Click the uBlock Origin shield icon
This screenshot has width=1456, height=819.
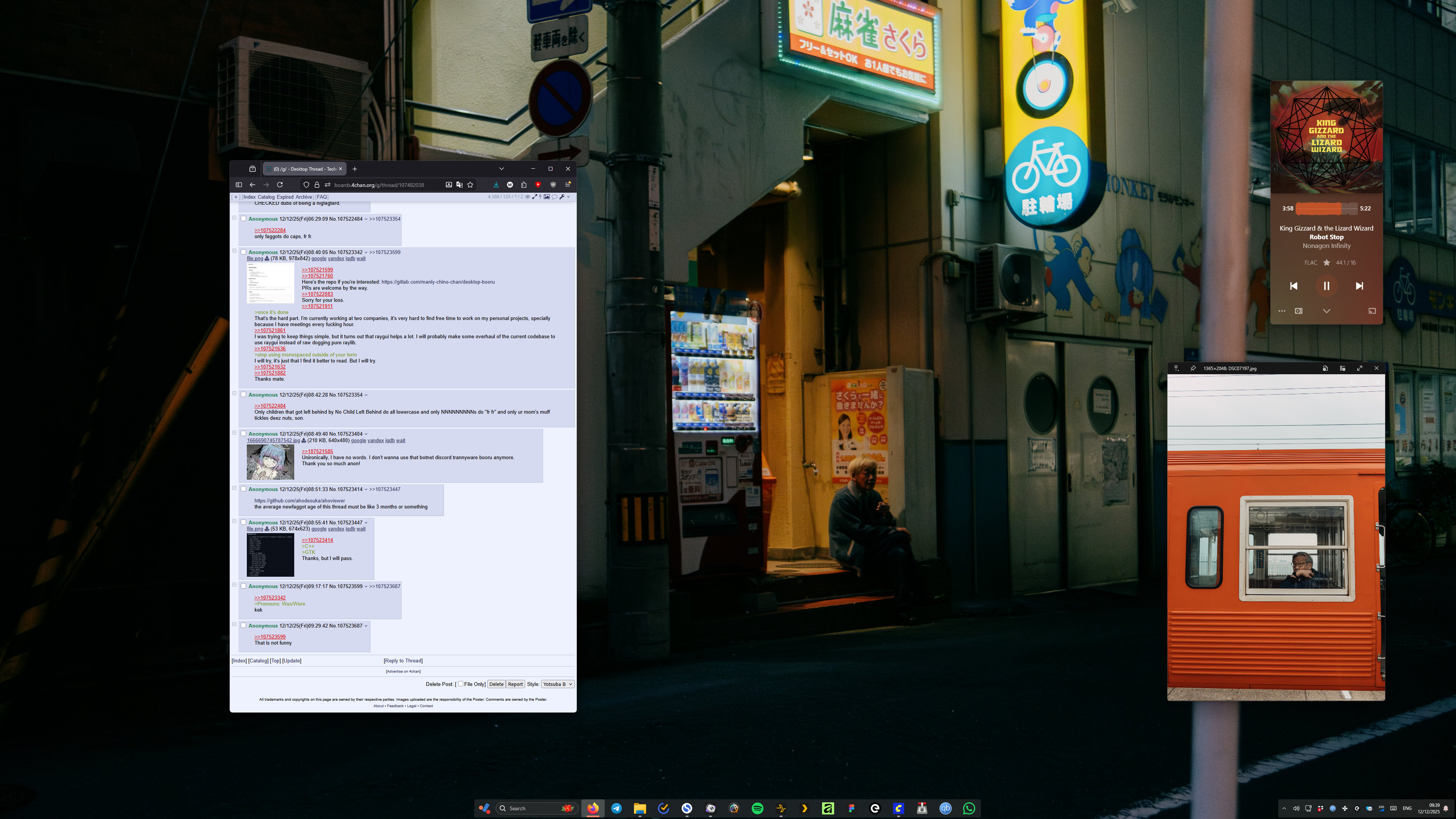tap(553, 185)
